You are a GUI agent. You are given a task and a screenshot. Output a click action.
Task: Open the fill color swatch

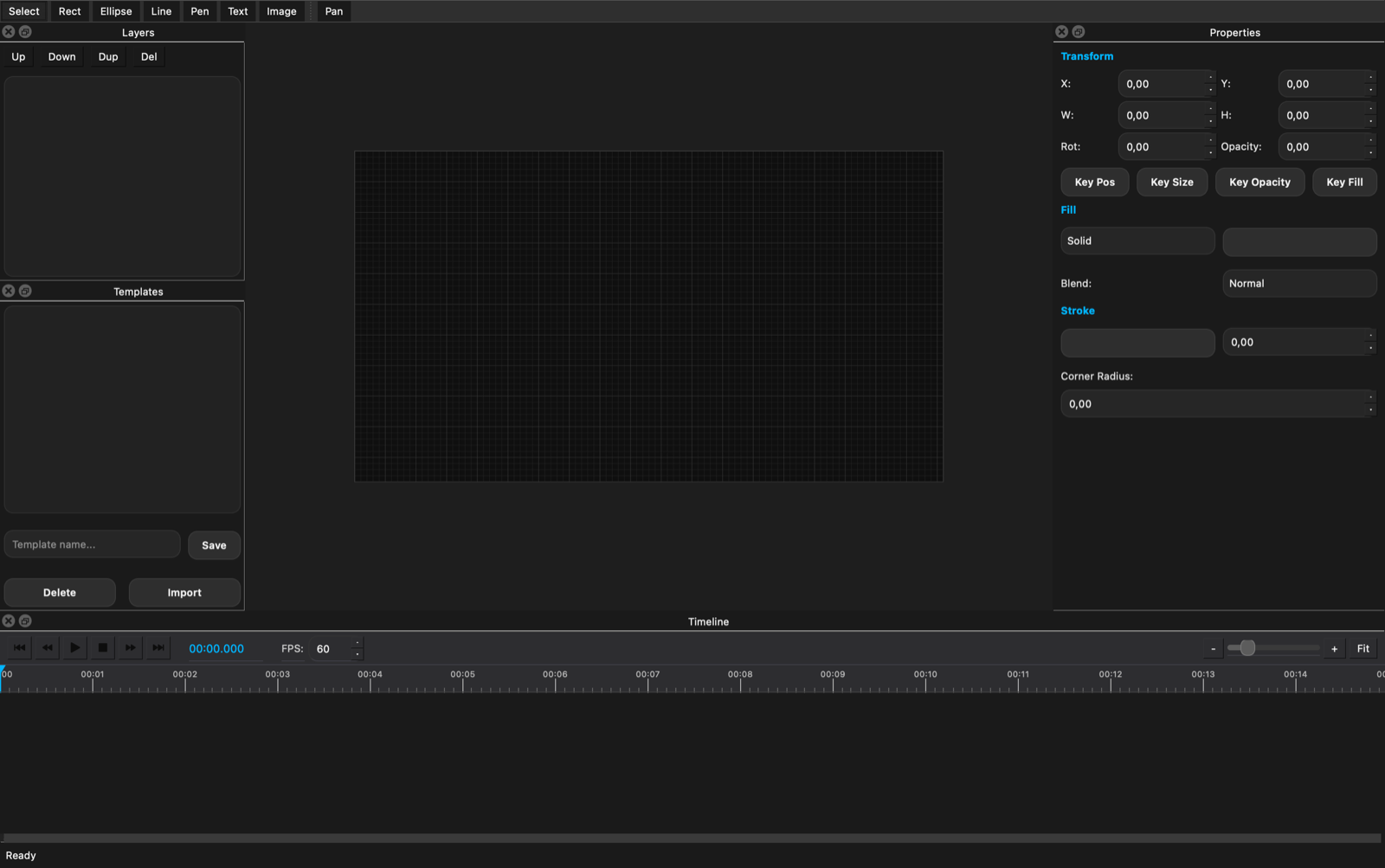[x=1299, y=241]
